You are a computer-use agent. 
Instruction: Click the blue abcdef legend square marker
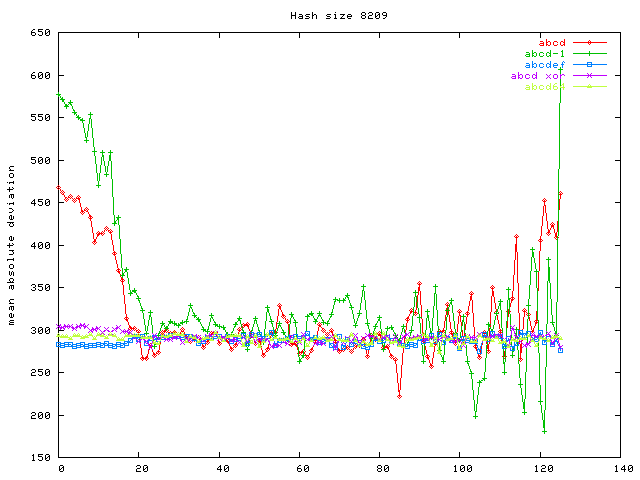[x=590, y=65]
